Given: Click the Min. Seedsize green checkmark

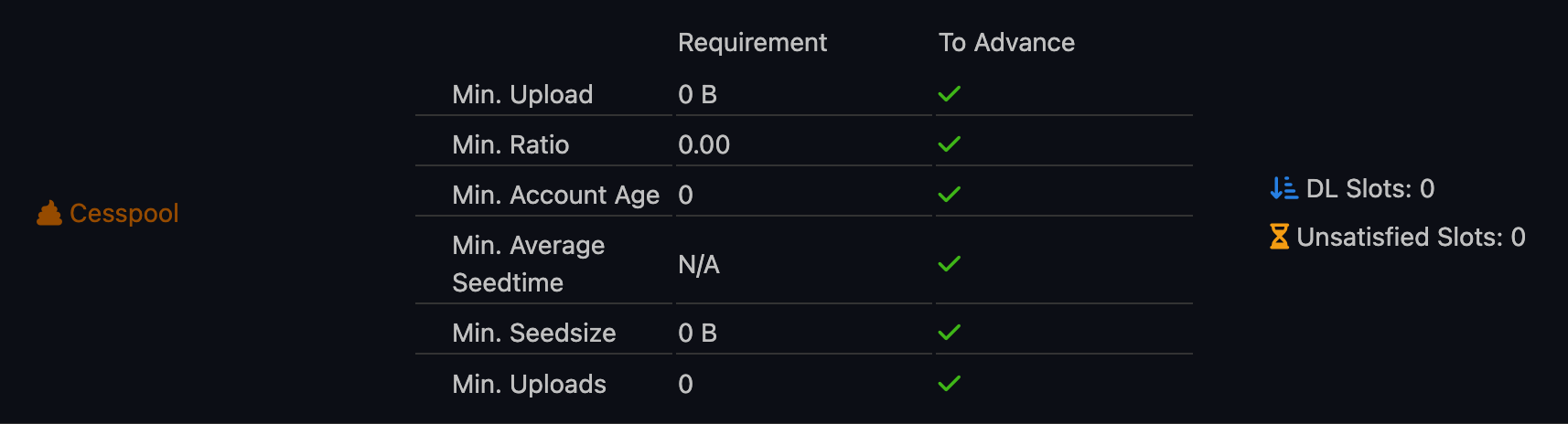Looking at the screenshot, I should (950, 333).
